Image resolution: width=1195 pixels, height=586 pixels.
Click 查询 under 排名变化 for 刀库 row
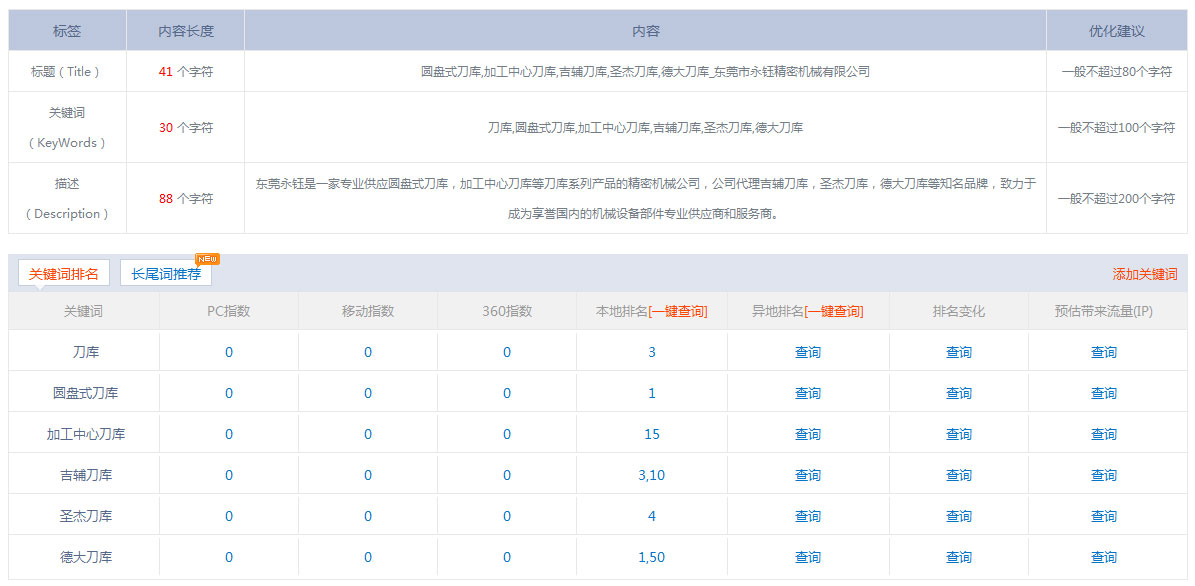pos(959,352)
